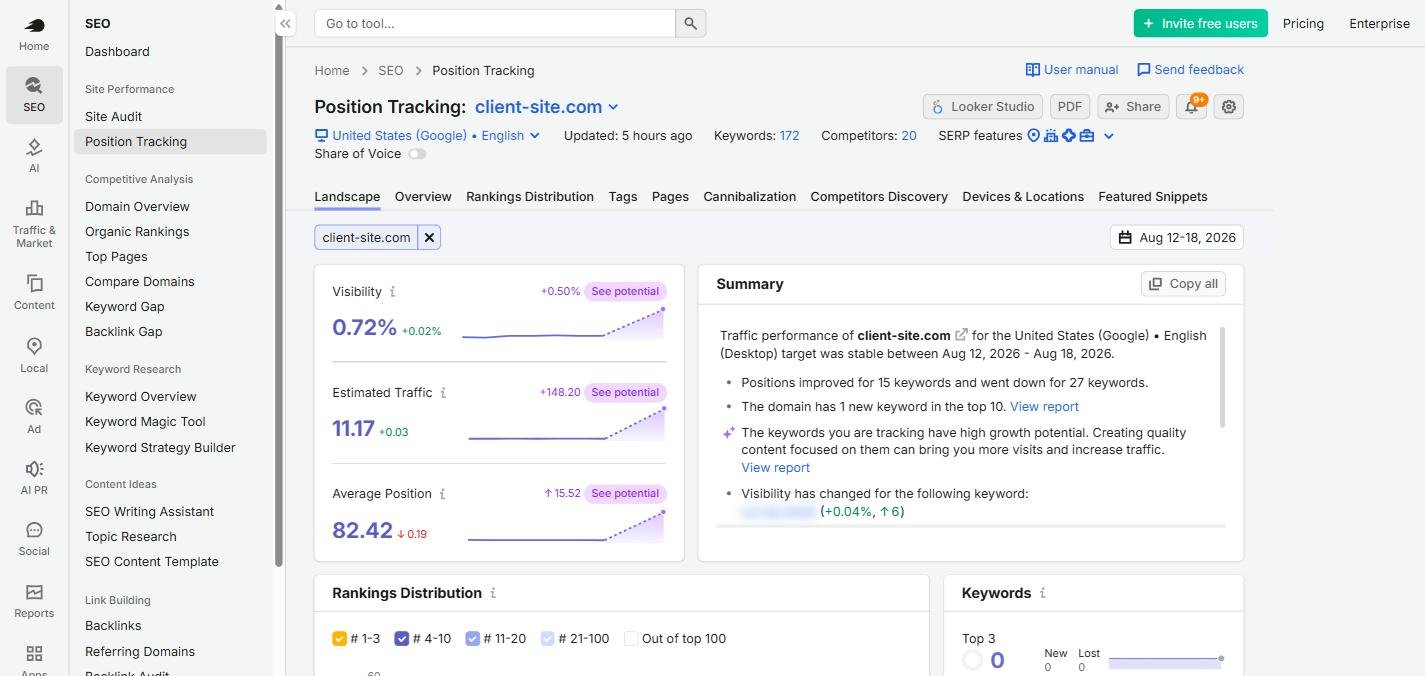Uncheck the # 4-10 checkbox
The image size is (1425, 676).
[402, 639]
